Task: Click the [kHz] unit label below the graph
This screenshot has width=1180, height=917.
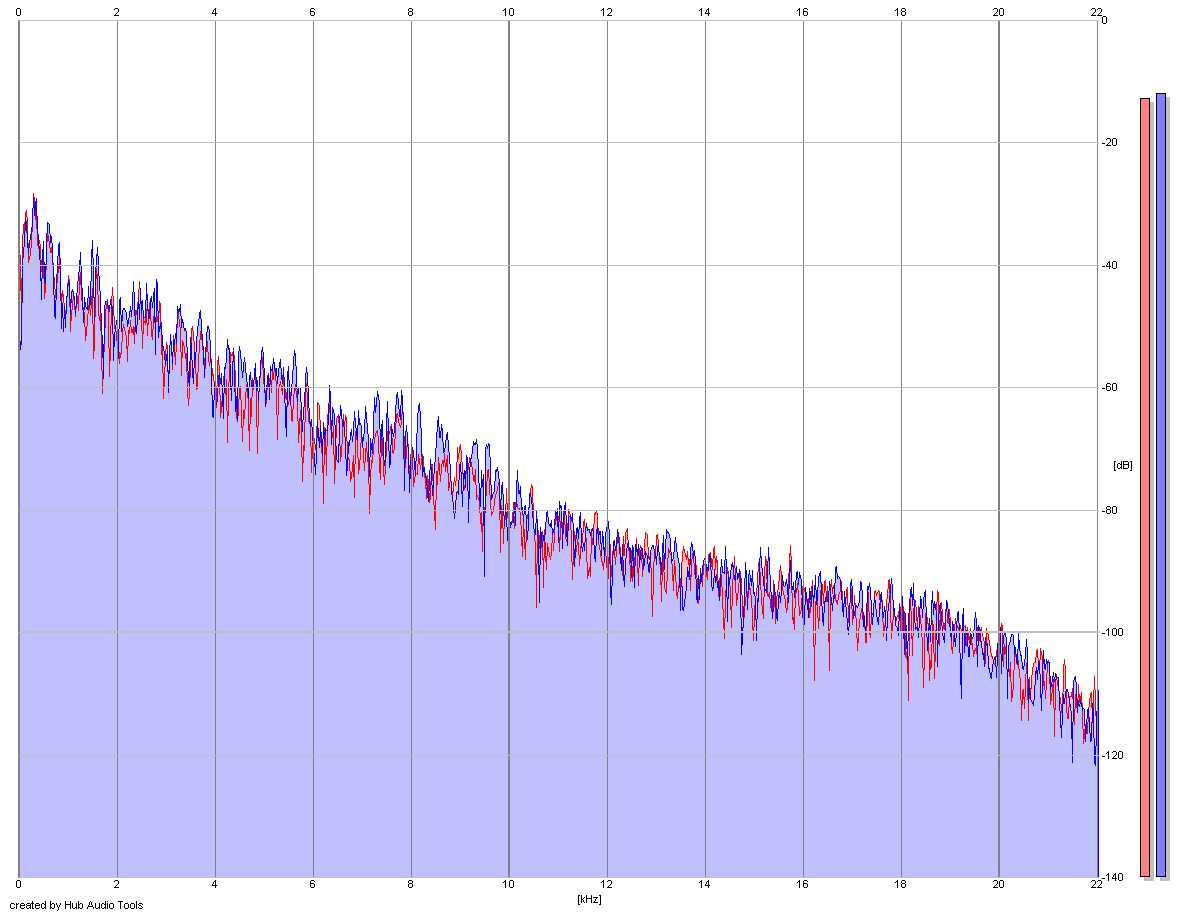Action: click(x=589, y=899)
